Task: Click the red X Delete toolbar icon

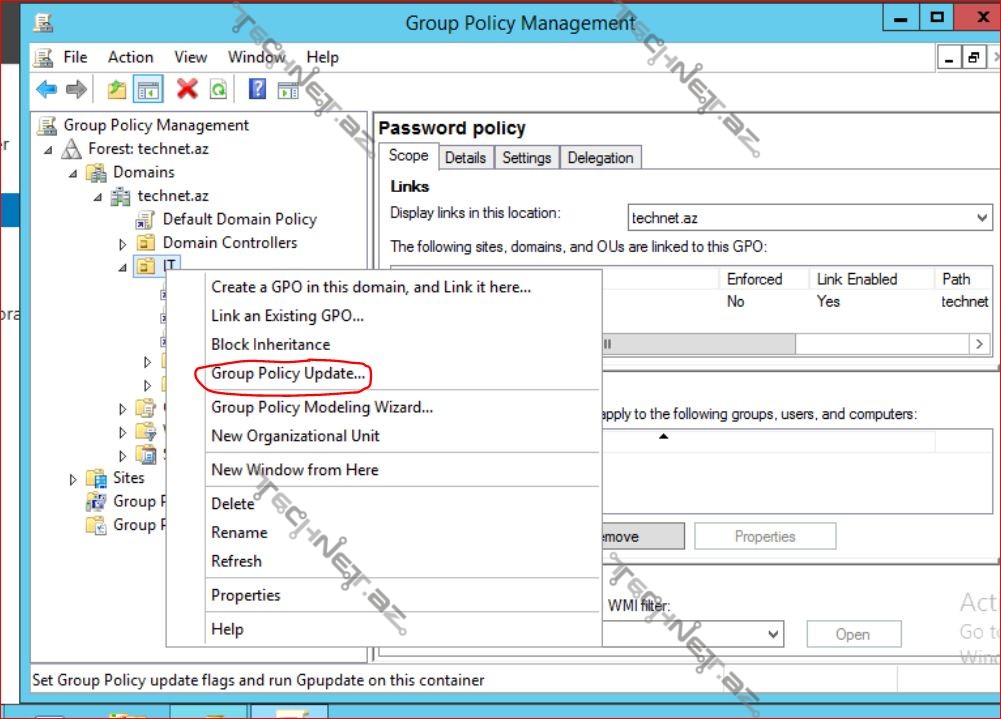Action: coord(187,90)
